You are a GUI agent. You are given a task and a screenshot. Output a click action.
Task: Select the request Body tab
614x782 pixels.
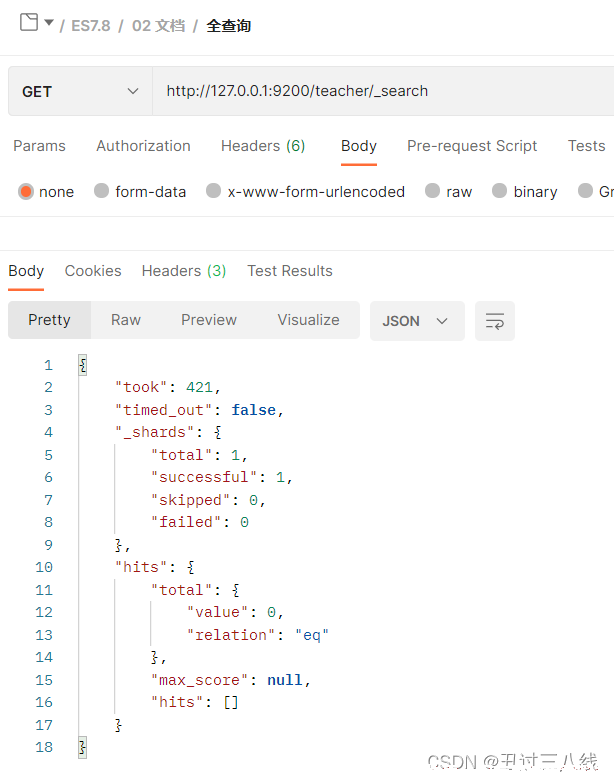[359, 146]
